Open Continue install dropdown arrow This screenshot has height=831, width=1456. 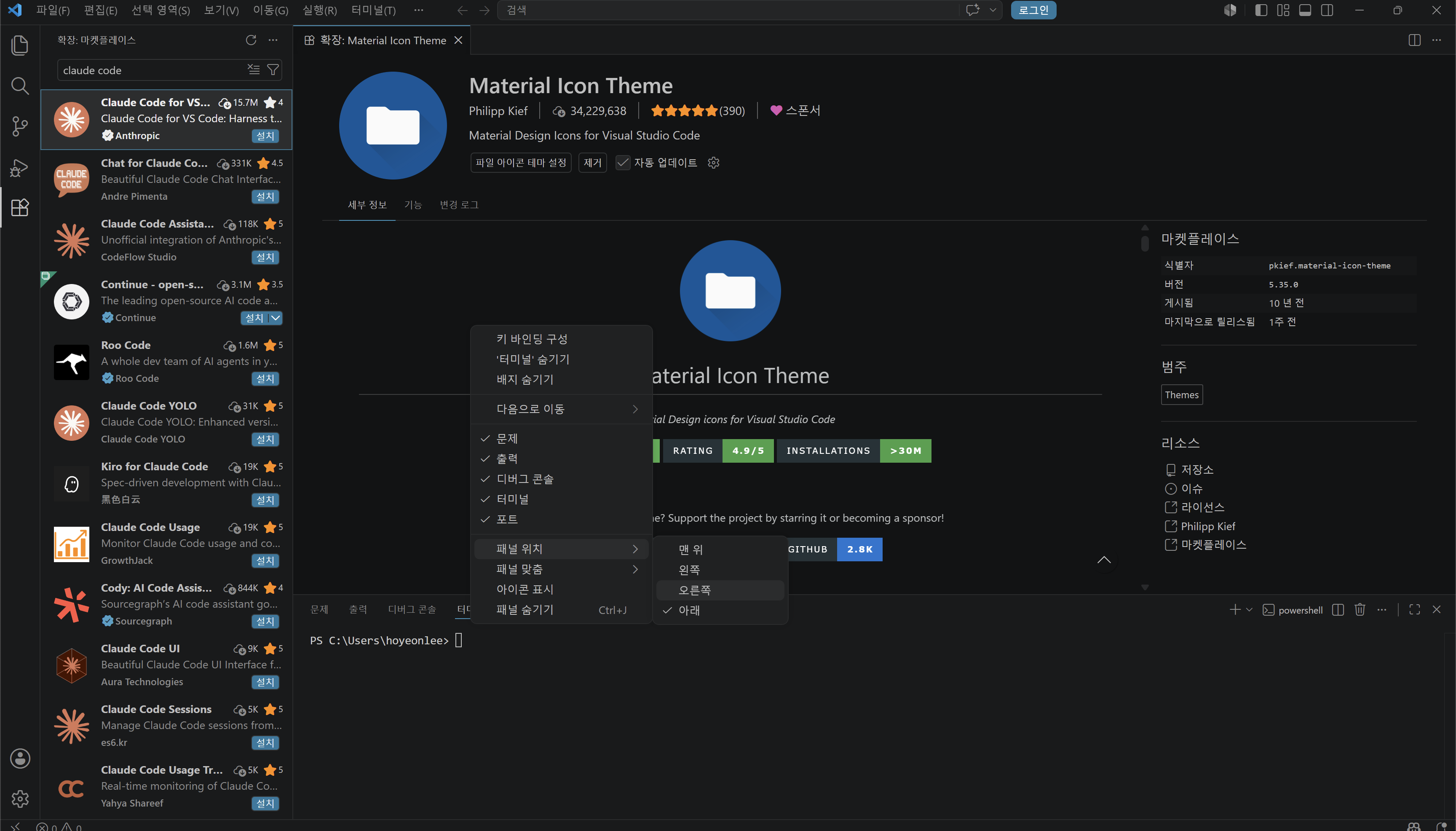(276, 318)
